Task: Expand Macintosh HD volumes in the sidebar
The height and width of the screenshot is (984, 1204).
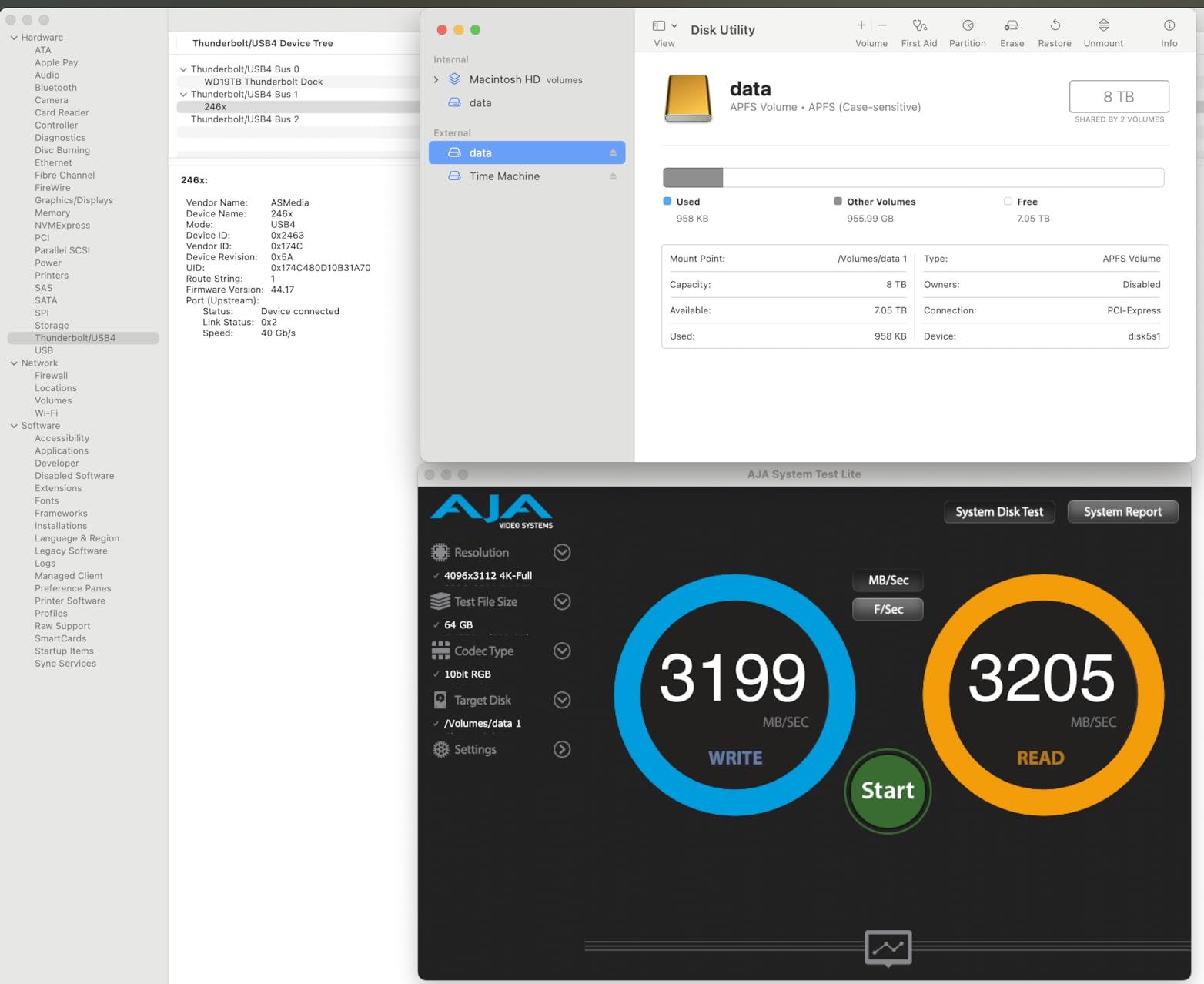Action: click(x=436, y=79)
